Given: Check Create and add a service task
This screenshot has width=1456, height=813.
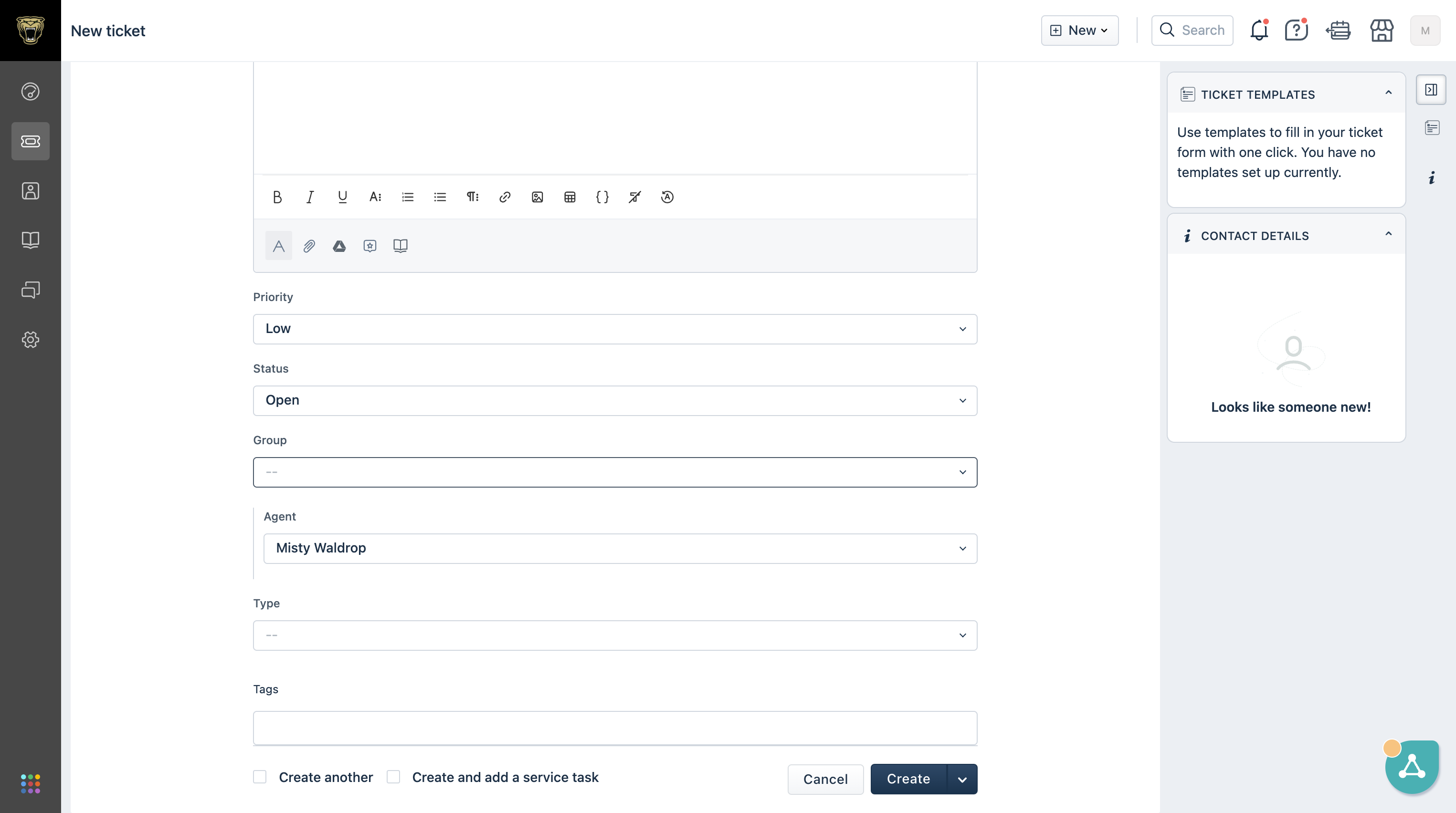Looking at the screenshot, I should click(x=393, y=777).
